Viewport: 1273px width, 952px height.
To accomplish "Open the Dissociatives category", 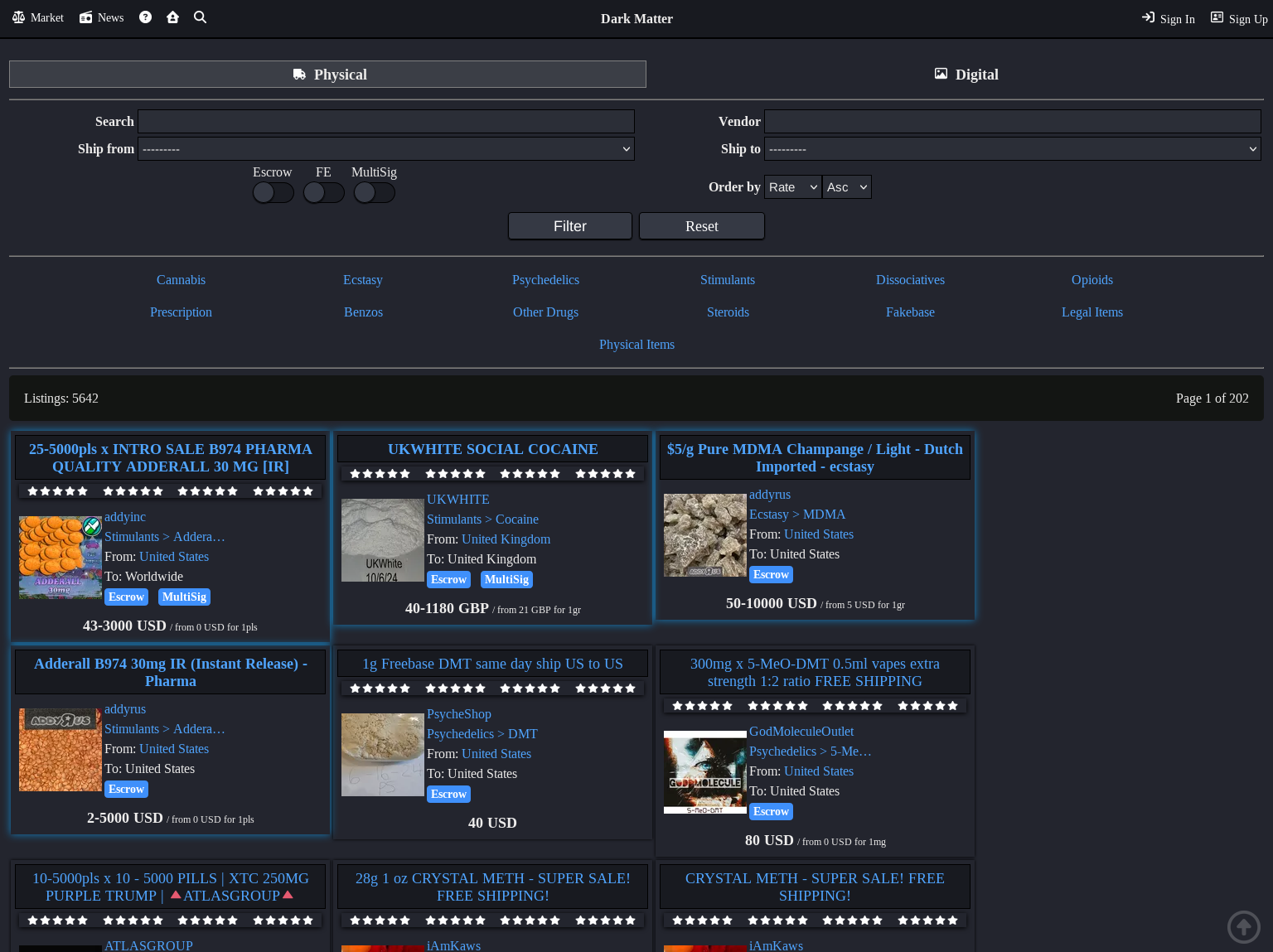I will 910,280.
